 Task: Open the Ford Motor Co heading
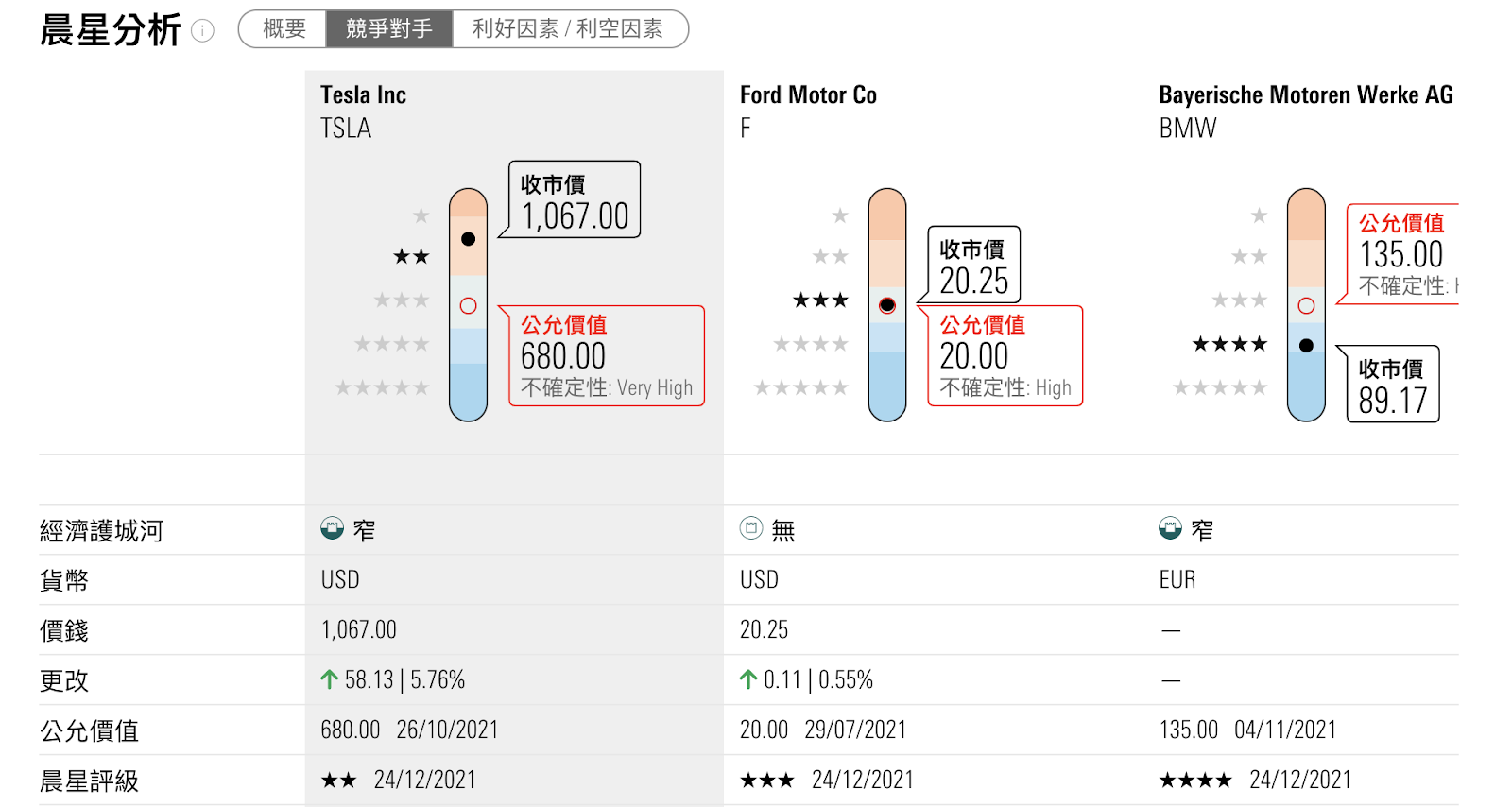click(808, 94)
